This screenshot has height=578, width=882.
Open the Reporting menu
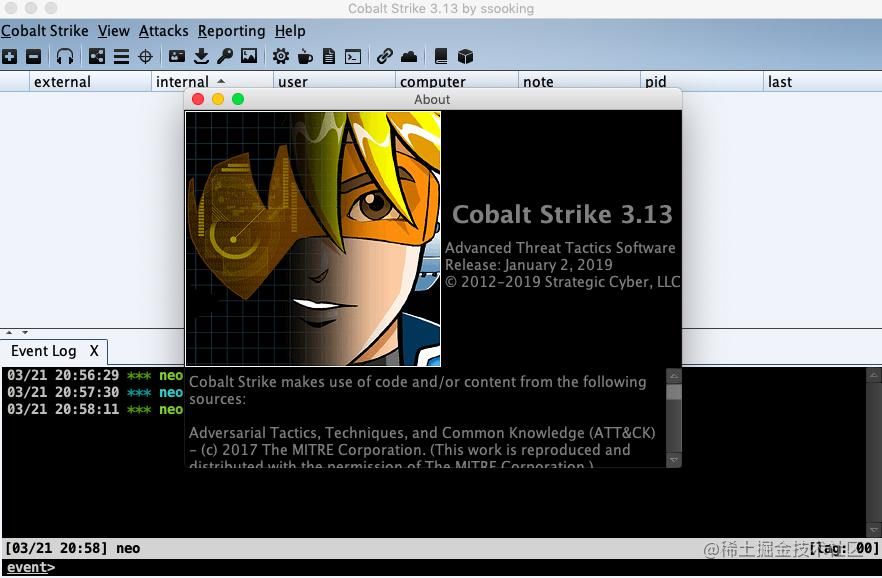[231, 31]
